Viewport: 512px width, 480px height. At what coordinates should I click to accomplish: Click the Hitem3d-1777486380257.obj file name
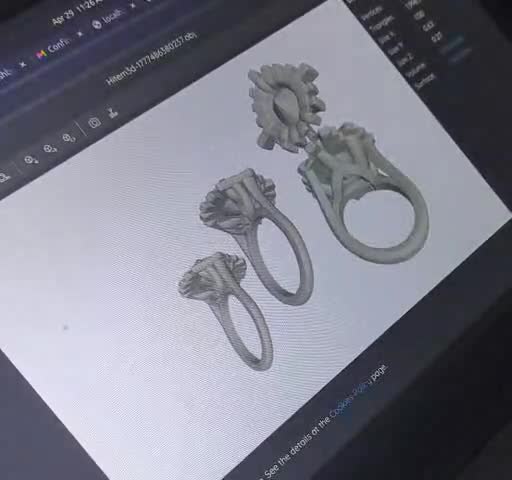[152, 59]
